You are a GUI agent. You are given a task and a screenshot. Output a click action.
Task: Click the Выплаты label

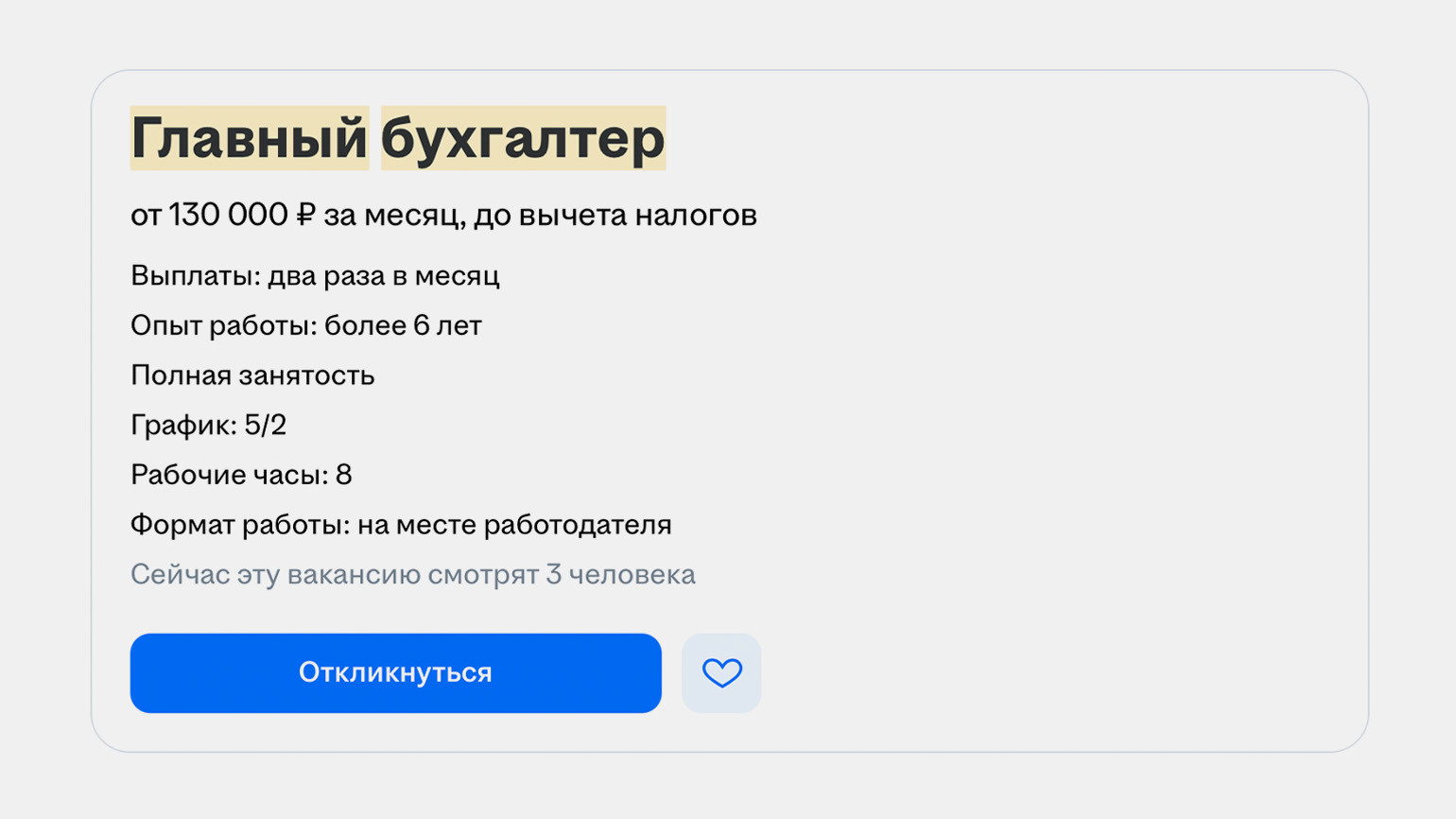pyautogui.click(x=195, y=276)
